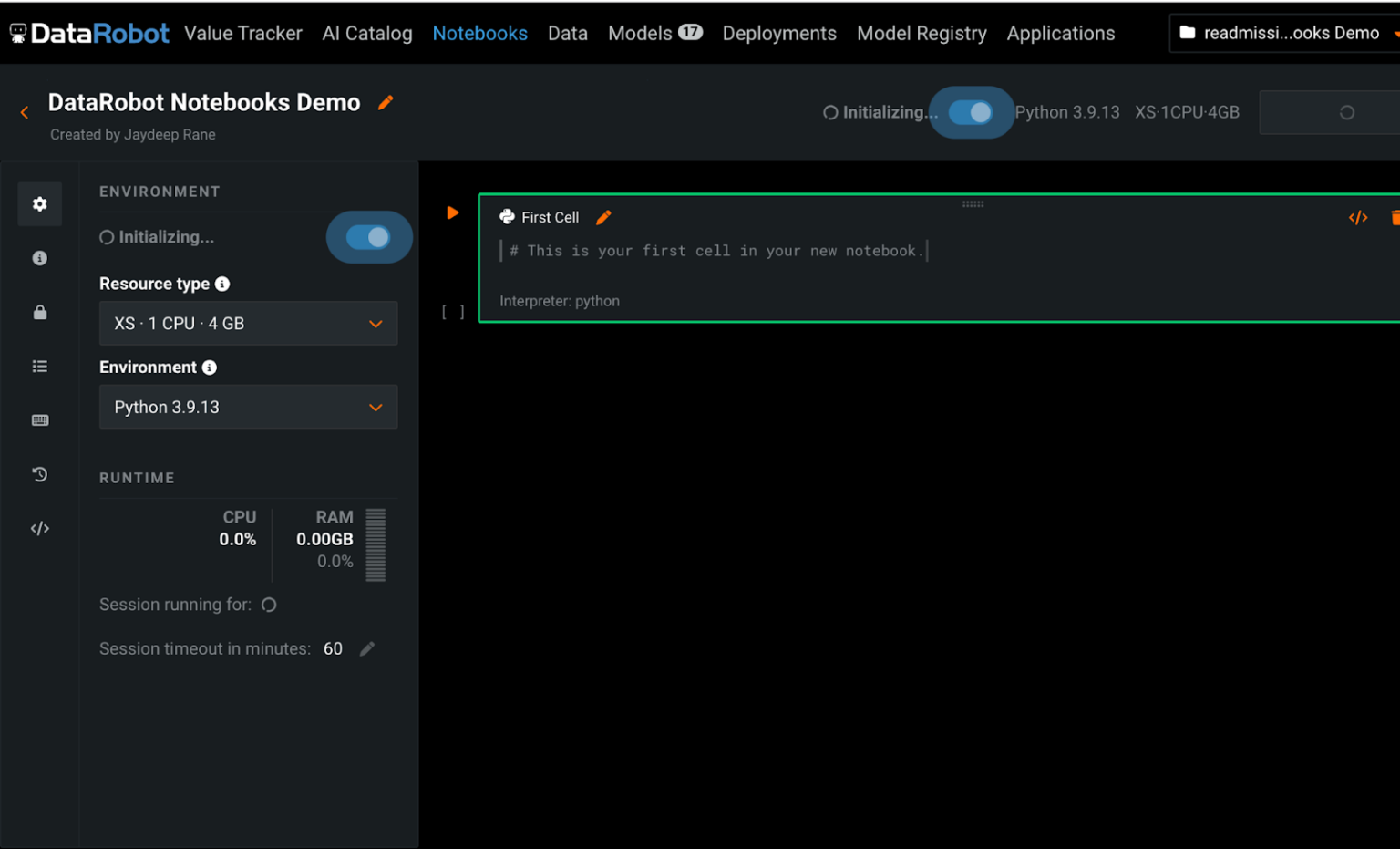This screenshot has height=849, width=1400.
Task: Convert First Cell using the orange code toggle
Action: point(1358,217)
